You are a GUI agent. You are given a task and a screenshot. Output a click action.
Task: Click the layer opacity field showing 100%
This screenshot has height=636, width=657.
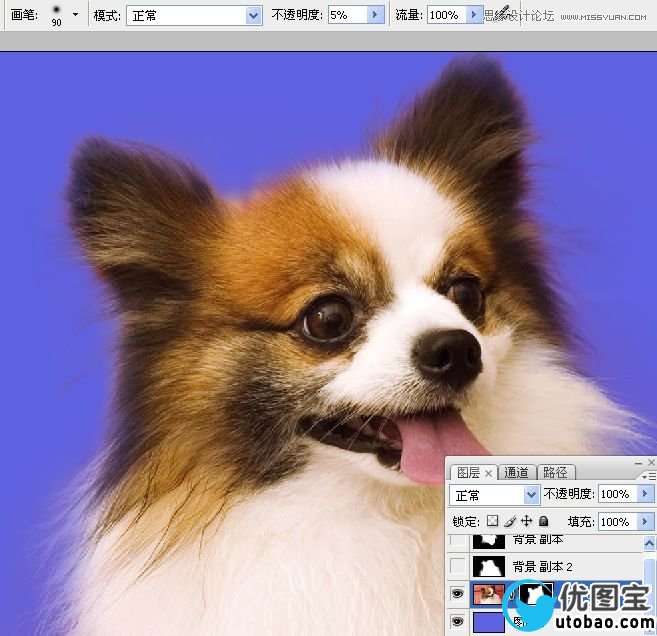618,494
